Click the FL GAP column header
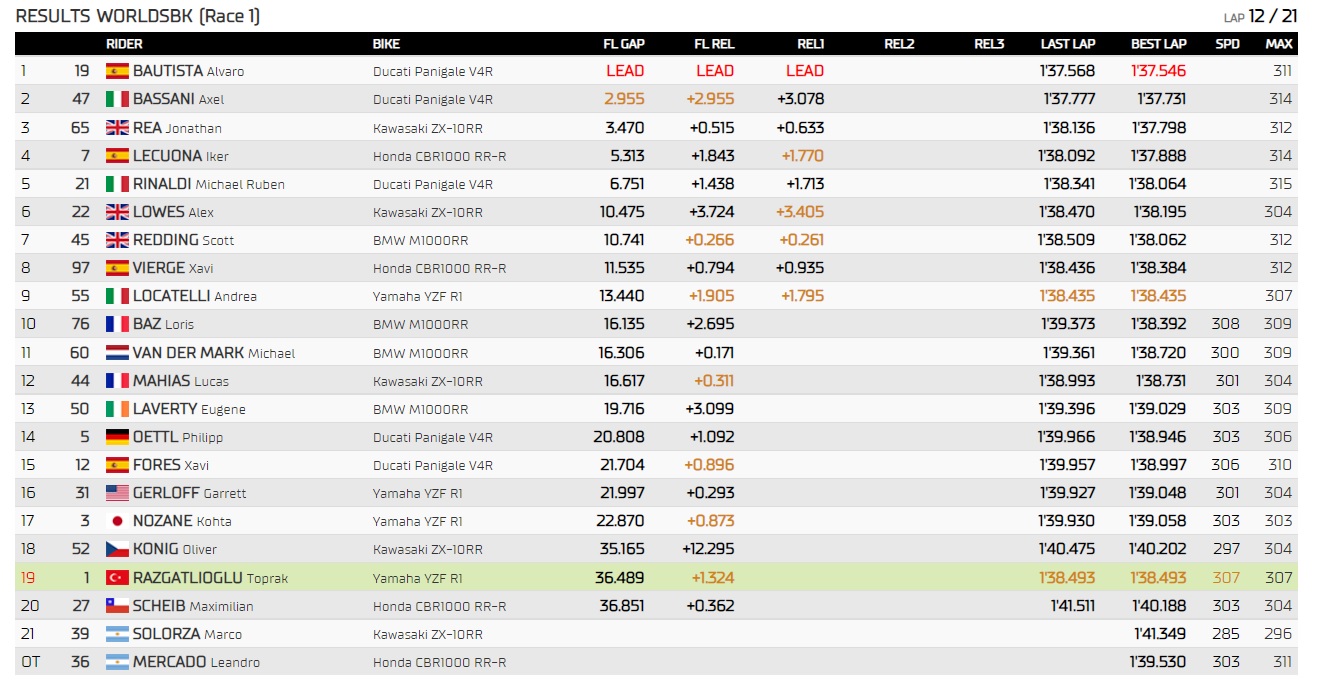The width and height of the screenshot is (1323, 684). click(x=624, y=44)
